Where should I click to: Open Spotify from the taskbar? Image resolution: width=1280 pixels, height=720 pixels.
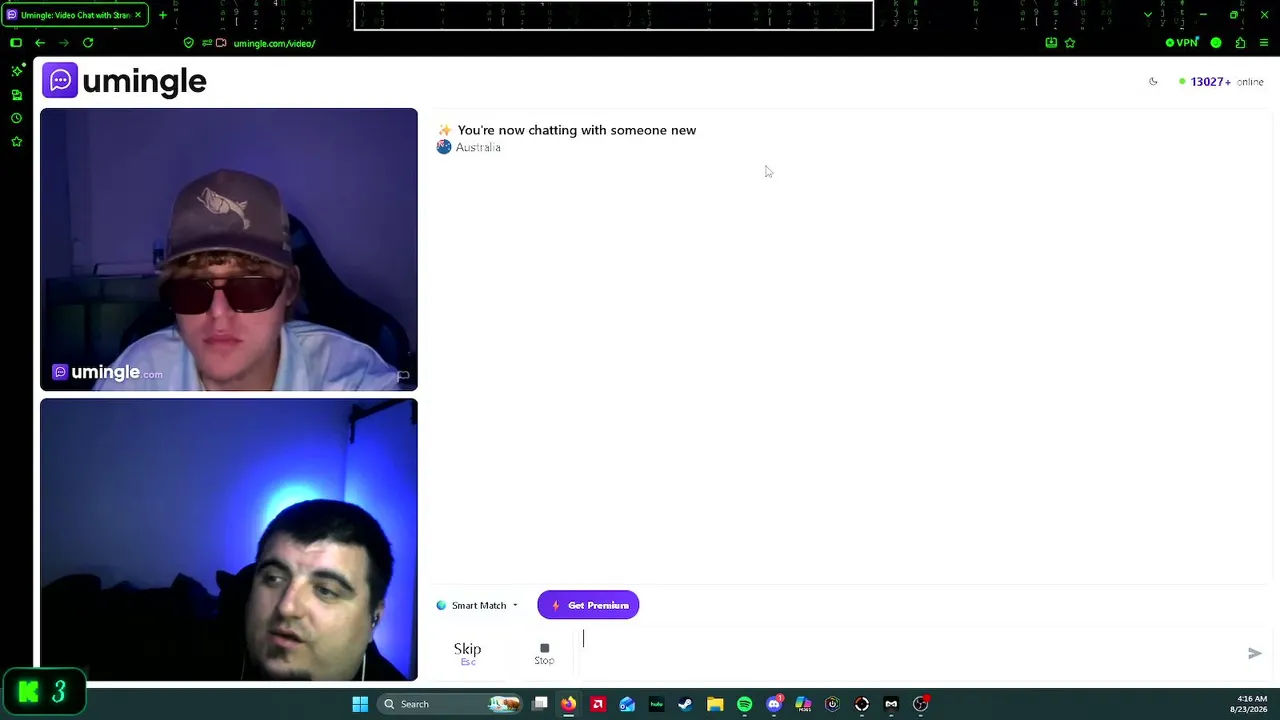pos(744,704)
